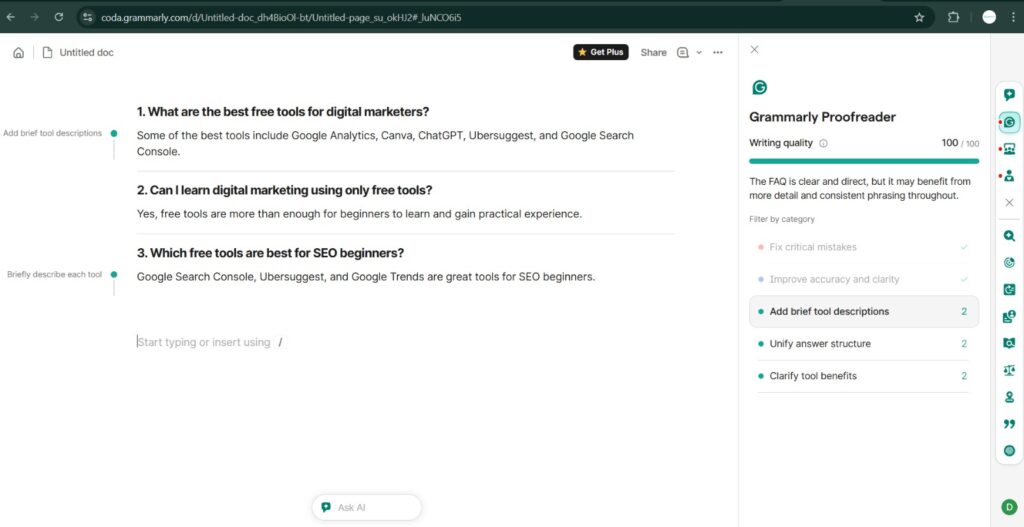Select the Clarify tool benefits filter

(x=863, y=376)
